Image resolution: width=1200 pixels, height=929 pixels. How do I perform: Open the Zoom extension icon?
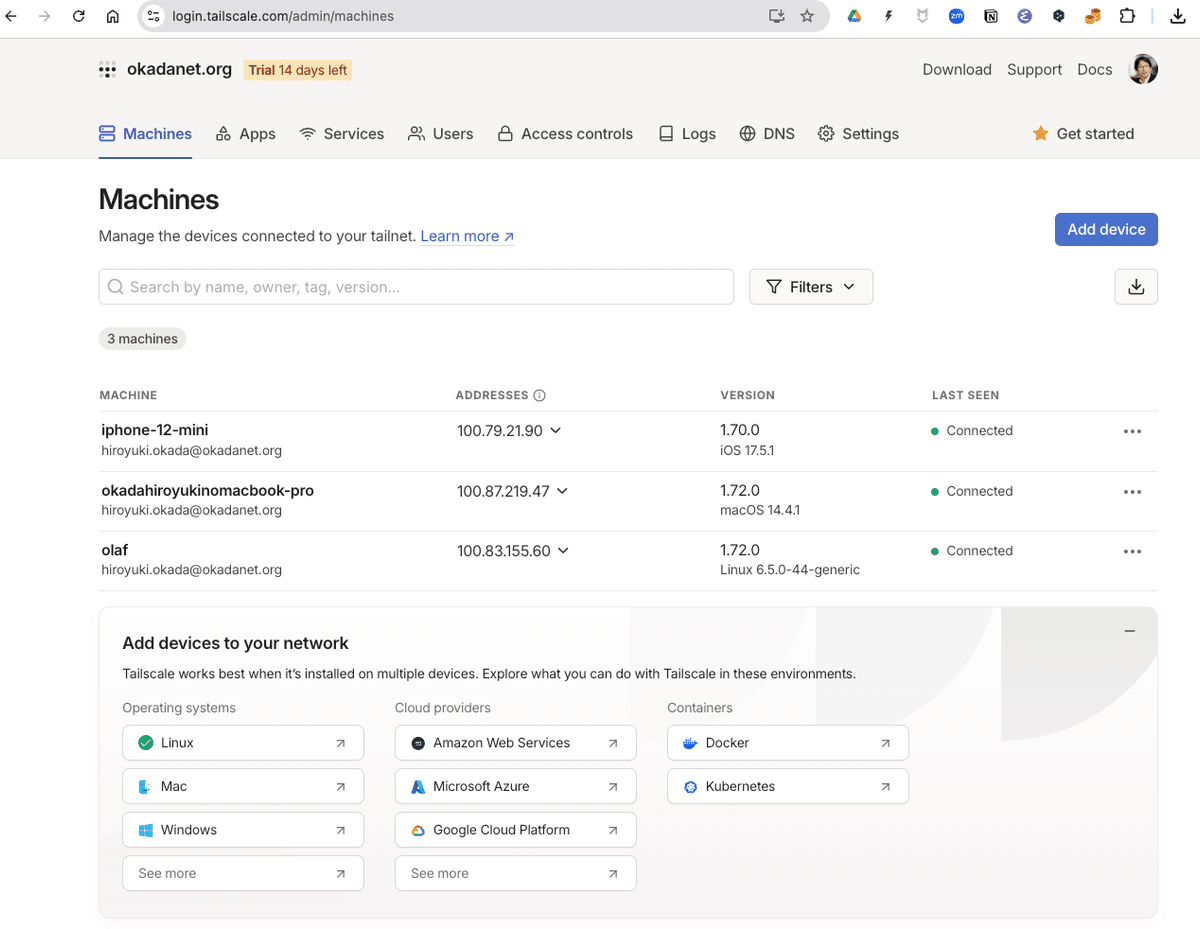[x=956, y=16]
